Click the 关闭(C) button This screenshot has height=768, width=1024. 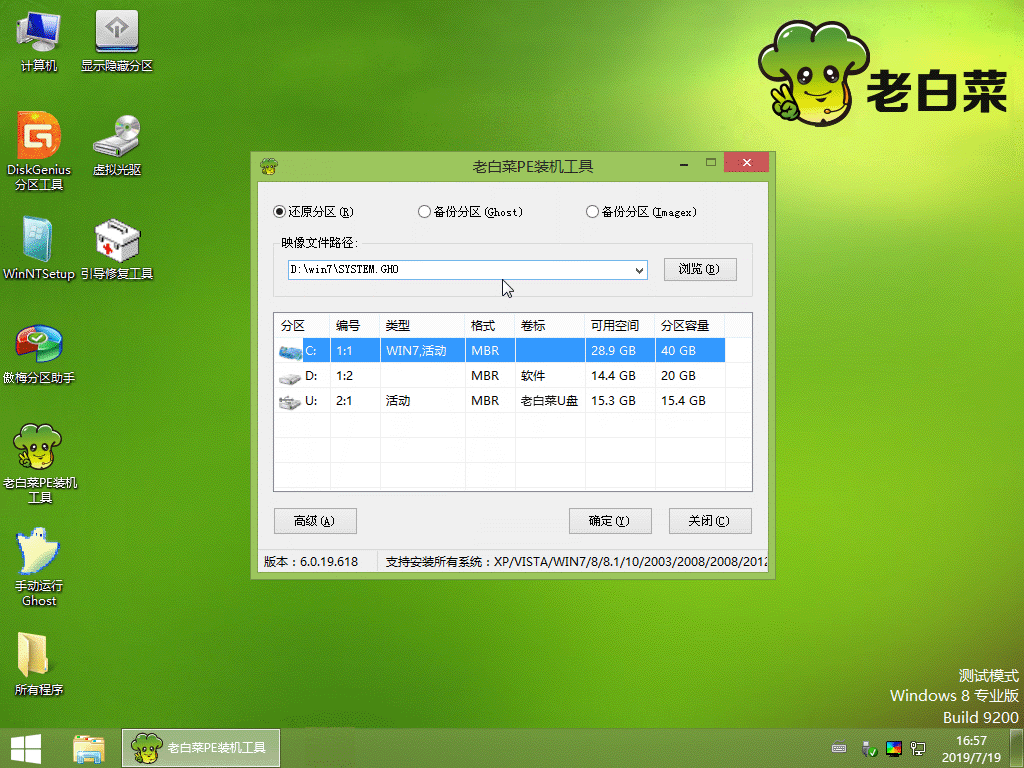coord(710,520)
